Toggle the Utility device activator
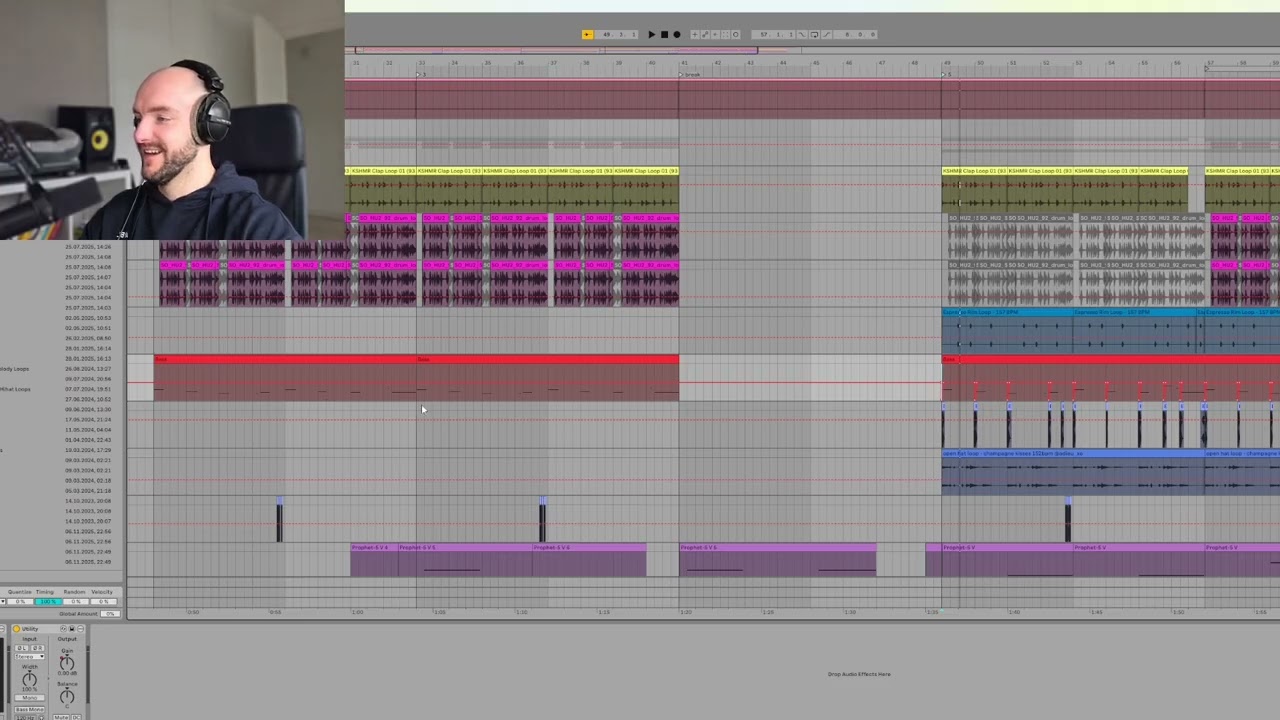This screenshot has height=720, width=1280. pos(16,629)
